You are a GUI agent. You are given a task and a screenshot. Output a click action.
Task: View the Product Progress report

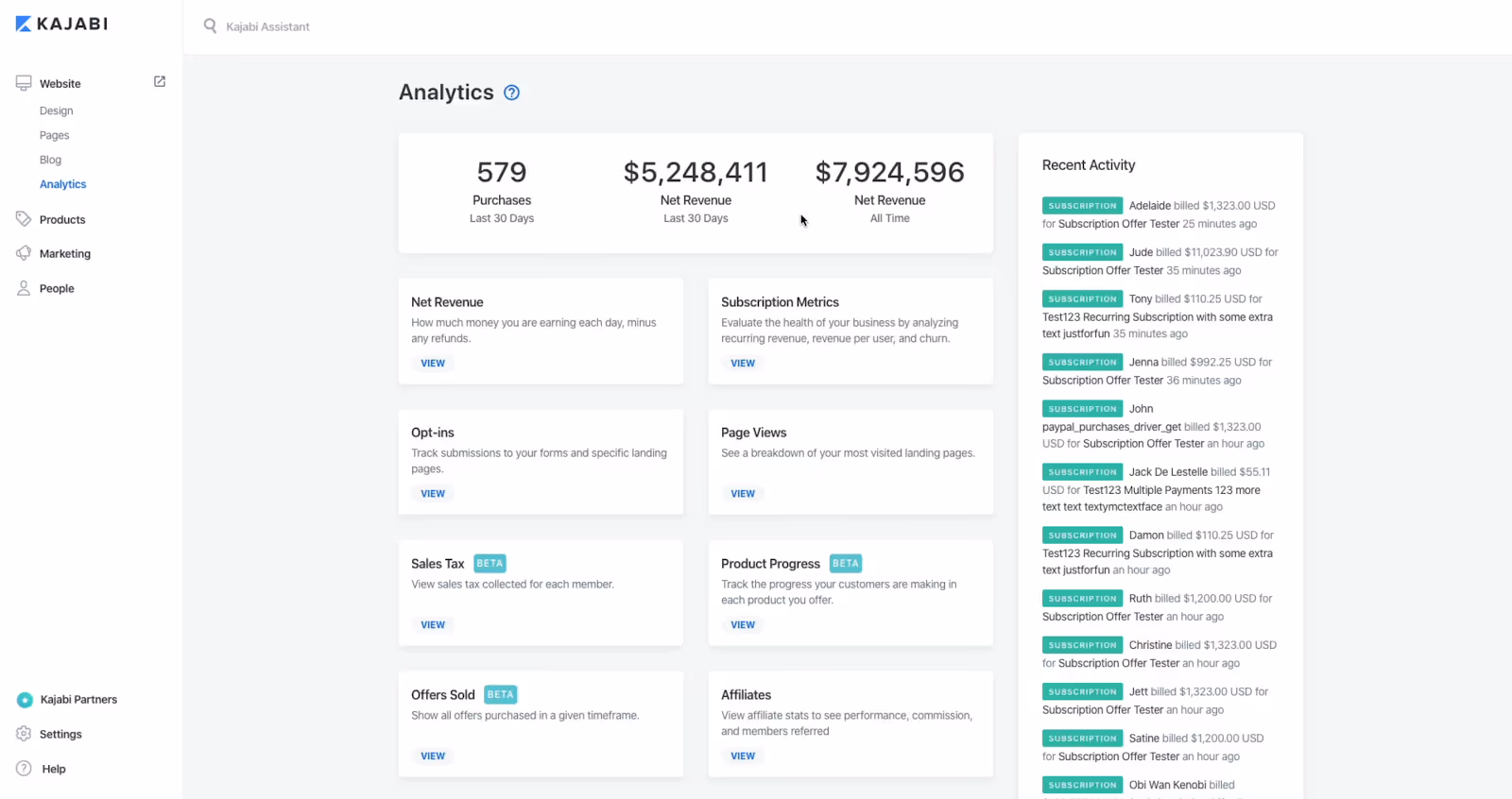click(743, 625)
